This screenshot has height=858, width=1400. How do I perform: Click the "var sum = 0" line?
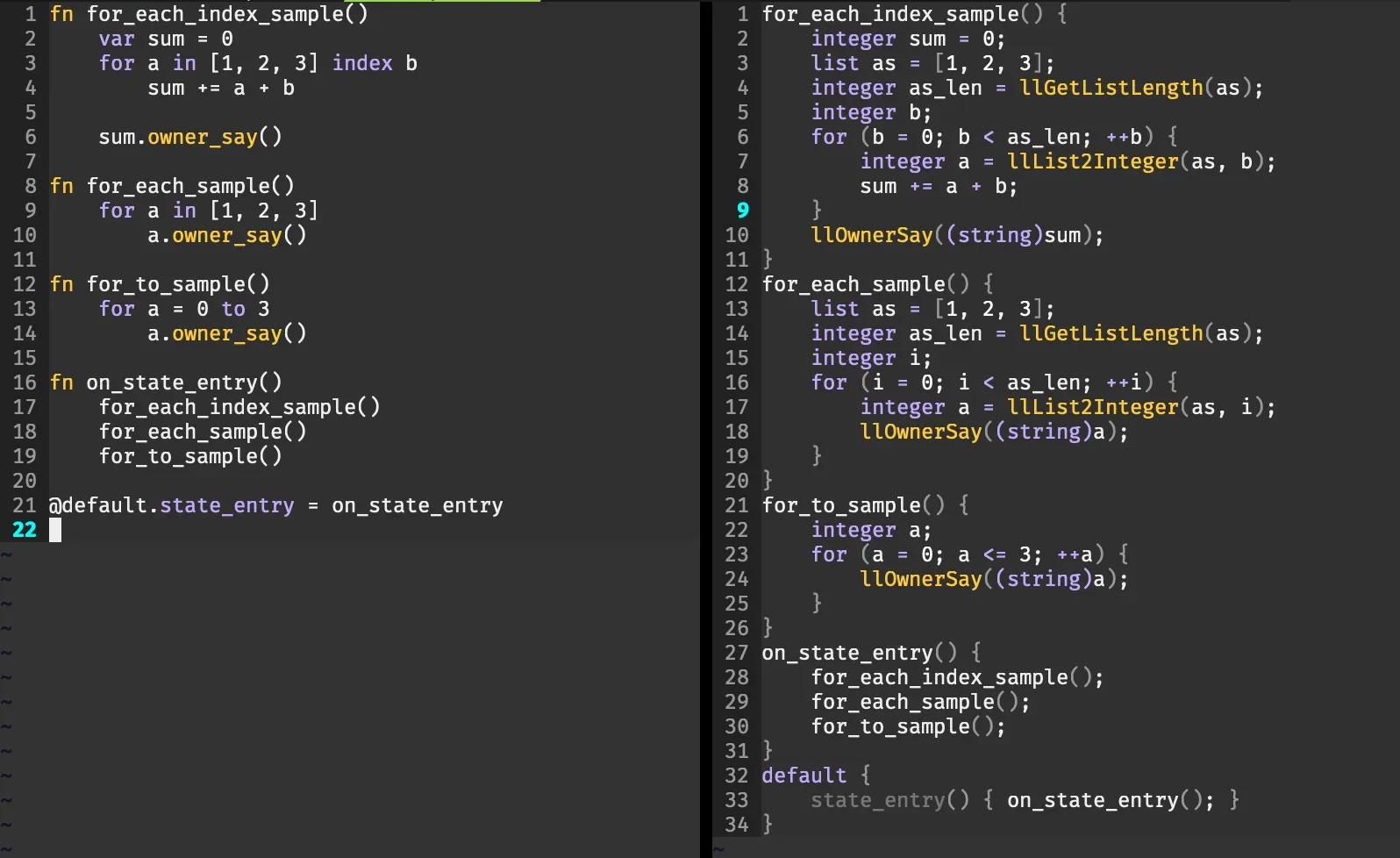click(x=166, y=39)
